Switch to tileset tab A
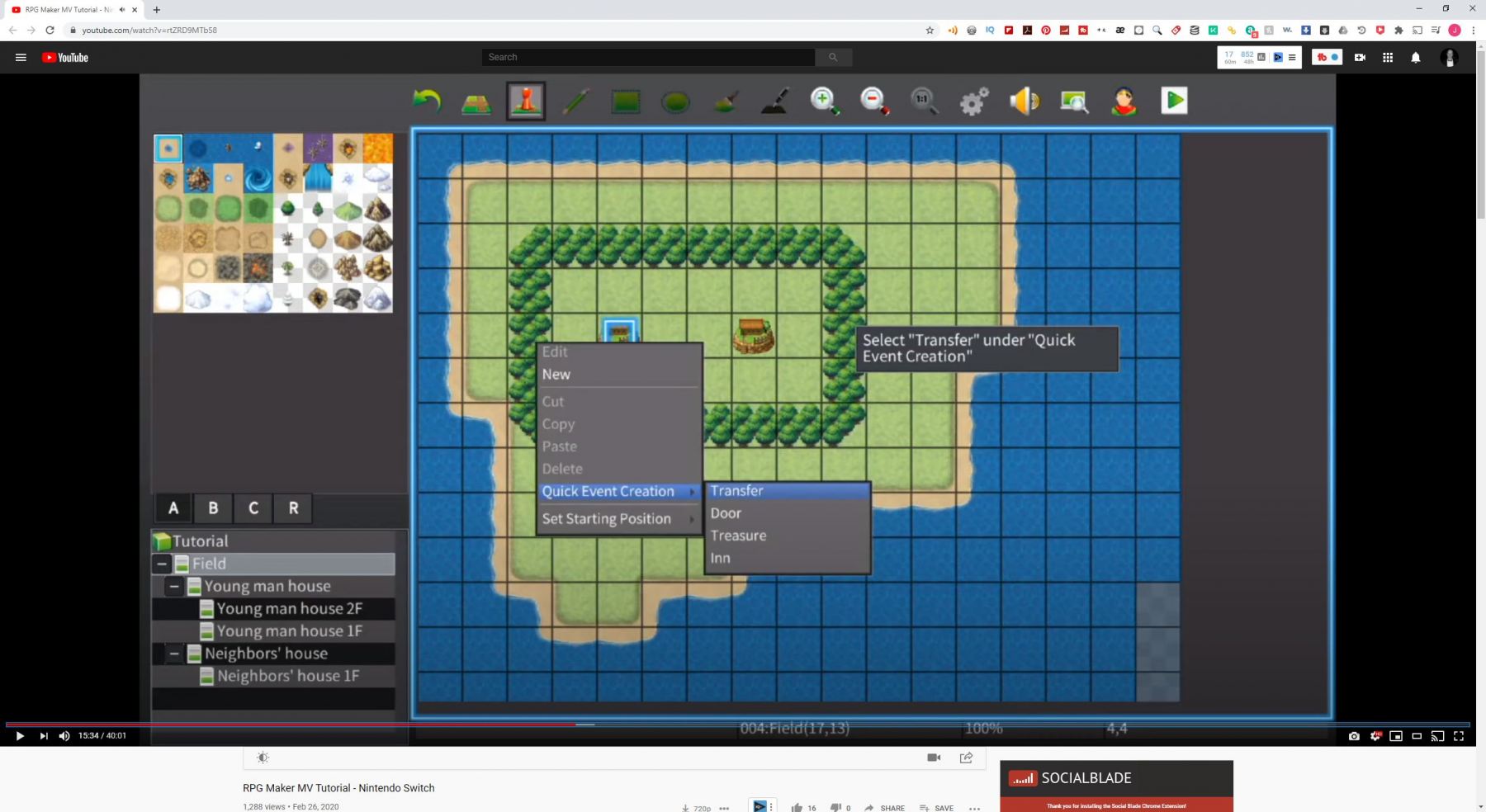 (x=173, y=508)
